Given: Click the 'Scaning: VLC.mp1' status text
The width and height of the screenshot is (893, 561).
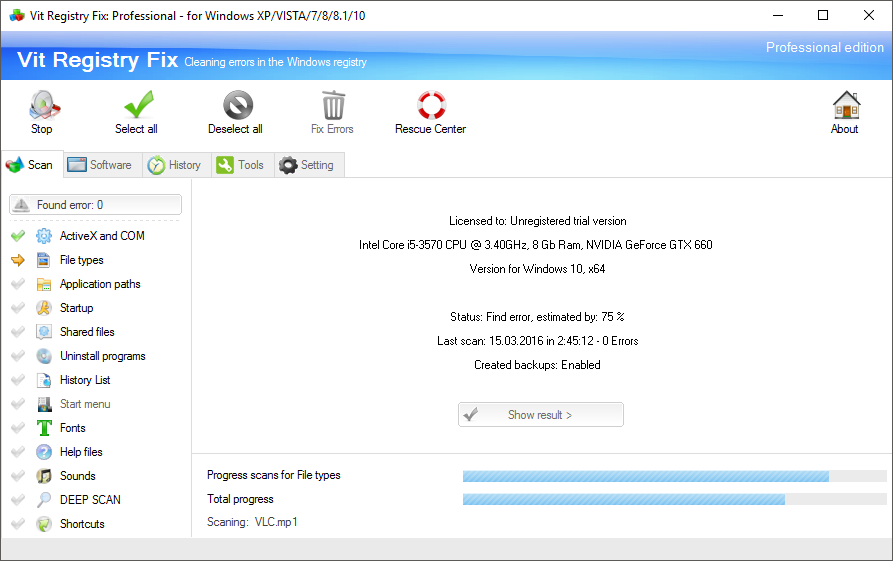Looking at the screenshot, I should tap(252, 522).
